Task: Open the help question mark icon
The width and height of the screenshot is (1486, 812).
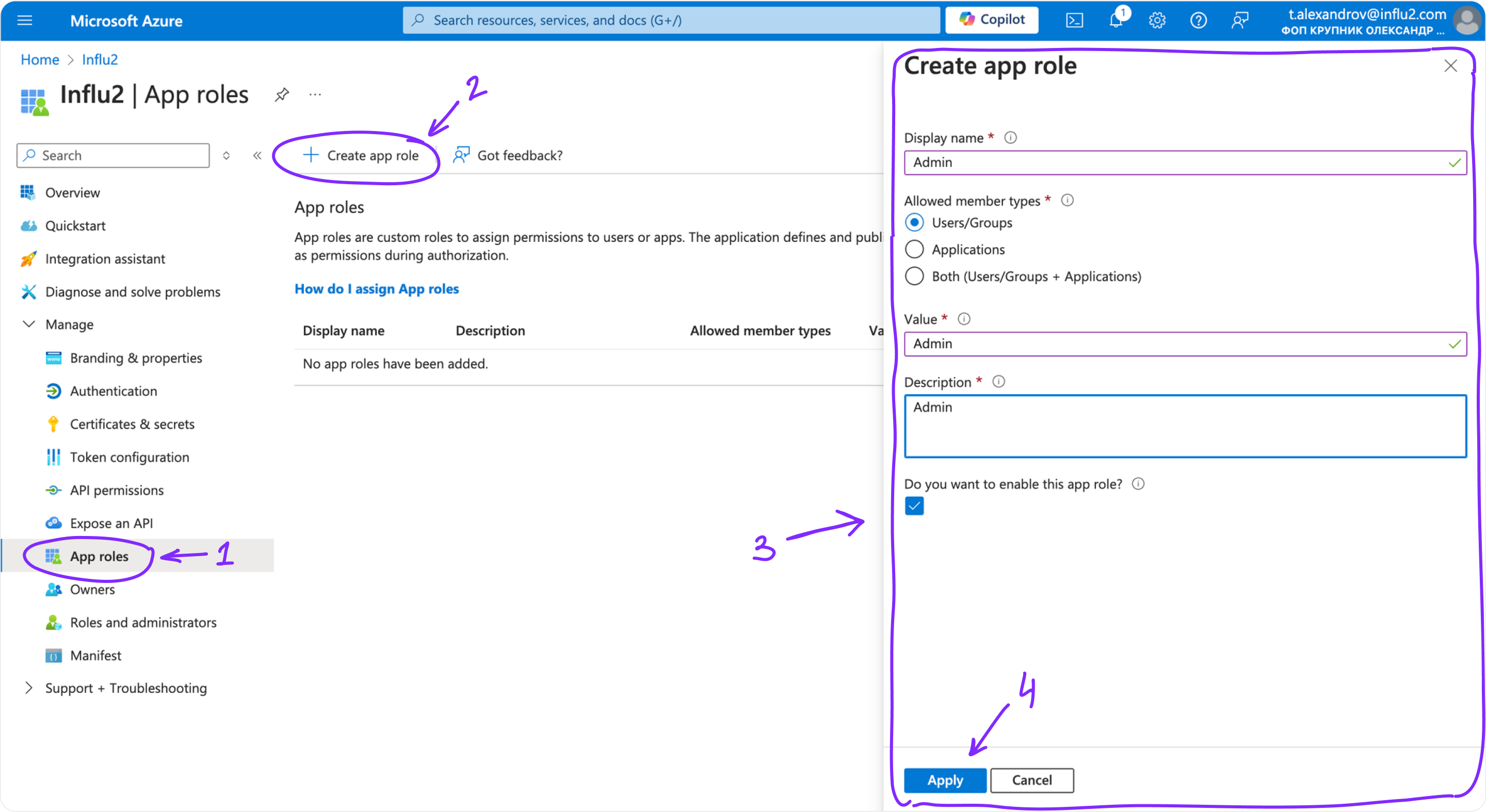Action: 1198,21
